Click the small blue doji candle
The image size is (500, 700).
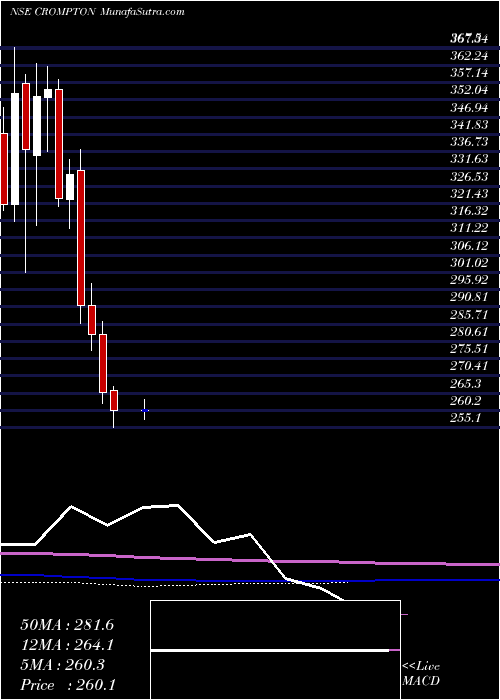click(x=145, y=410)
